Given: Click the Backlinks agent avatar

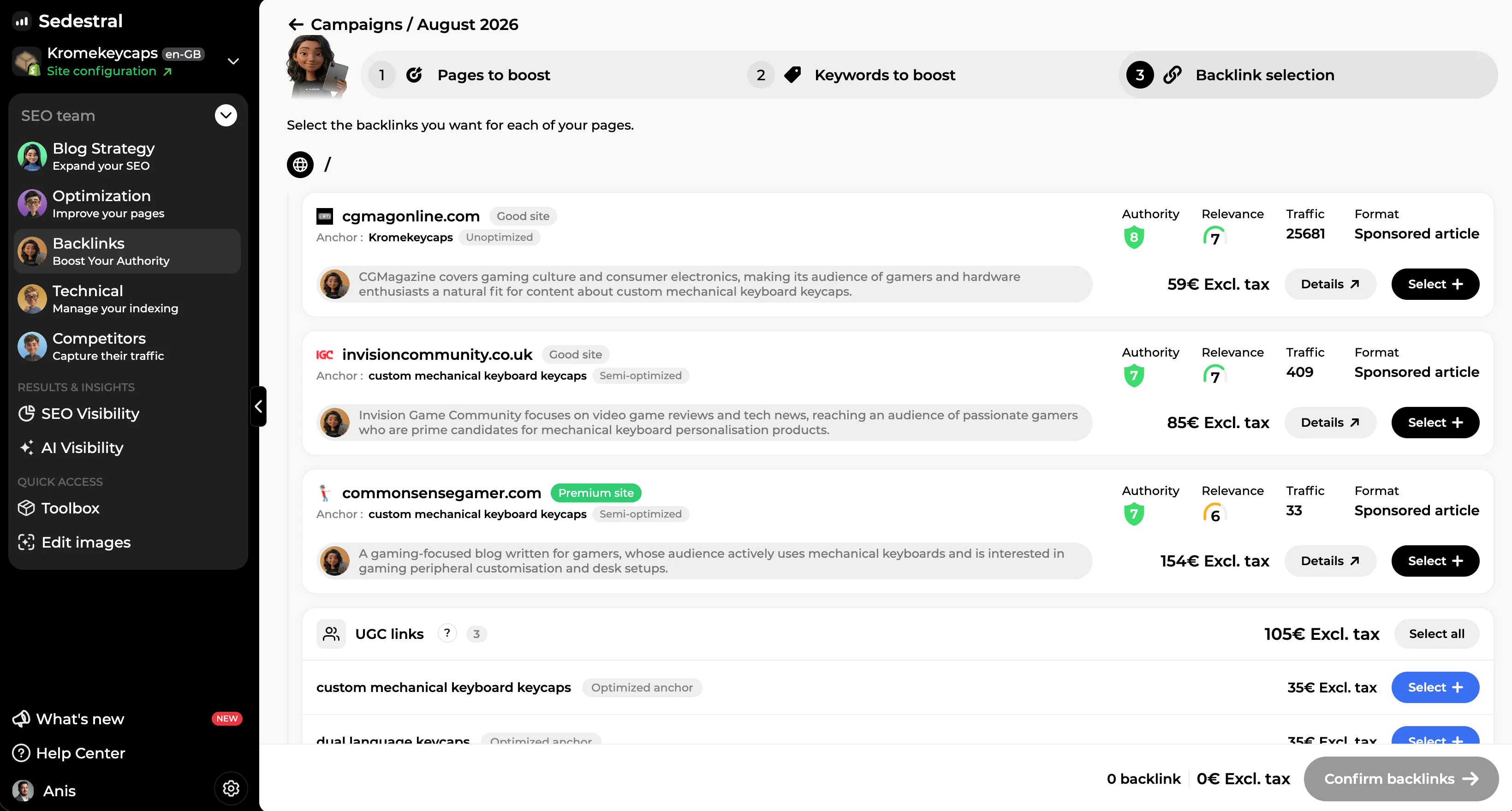Looking at the screenshot, I should tap(32, 251).
